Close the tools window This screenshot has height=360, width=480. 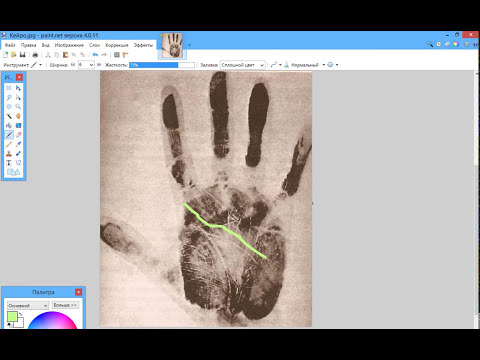tap(20, 77)
